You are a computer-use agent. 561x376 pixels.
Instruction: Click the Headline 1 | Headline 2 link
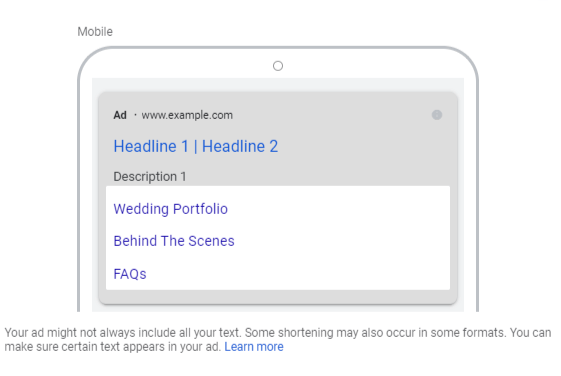click(x=196, y=146)
